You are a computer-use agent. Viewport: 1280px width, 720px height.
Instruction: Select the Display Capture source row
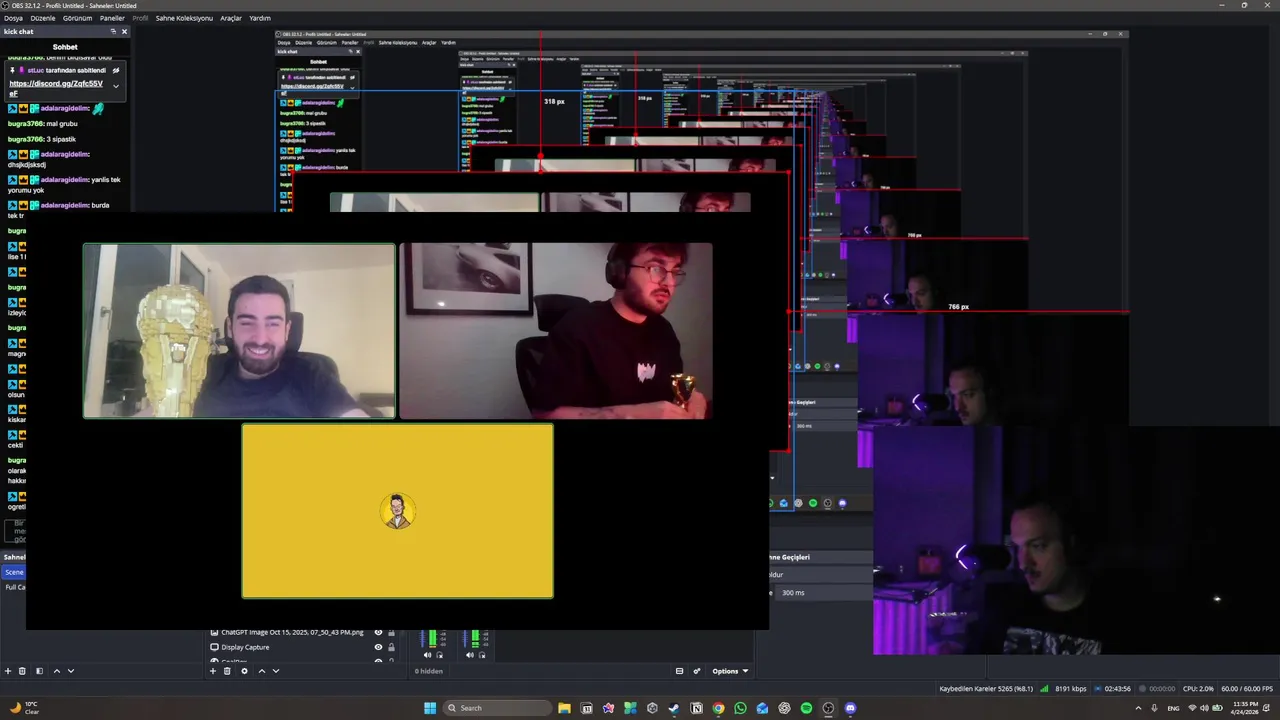303,647
